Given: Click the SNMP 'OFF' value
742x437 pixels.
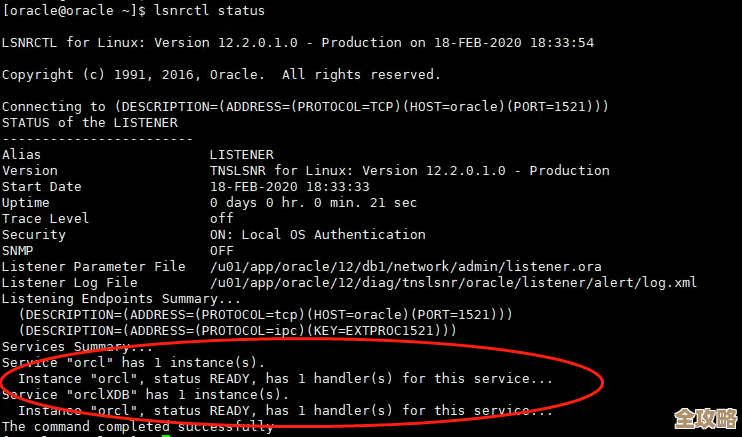Looking at the screenshot, I should point(221,251).
